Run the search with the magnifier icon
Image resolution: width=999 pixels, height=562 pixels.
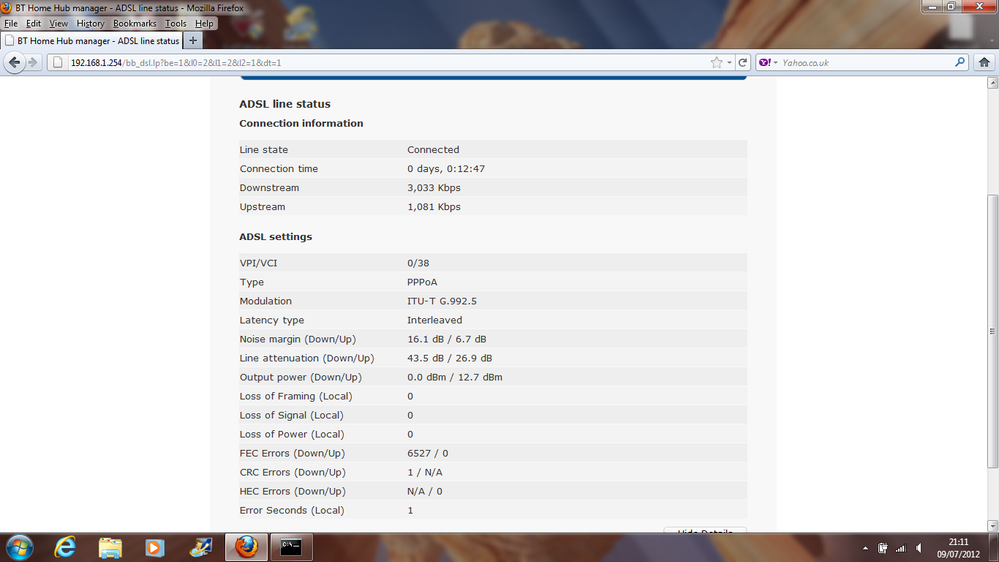coord(959,62)
